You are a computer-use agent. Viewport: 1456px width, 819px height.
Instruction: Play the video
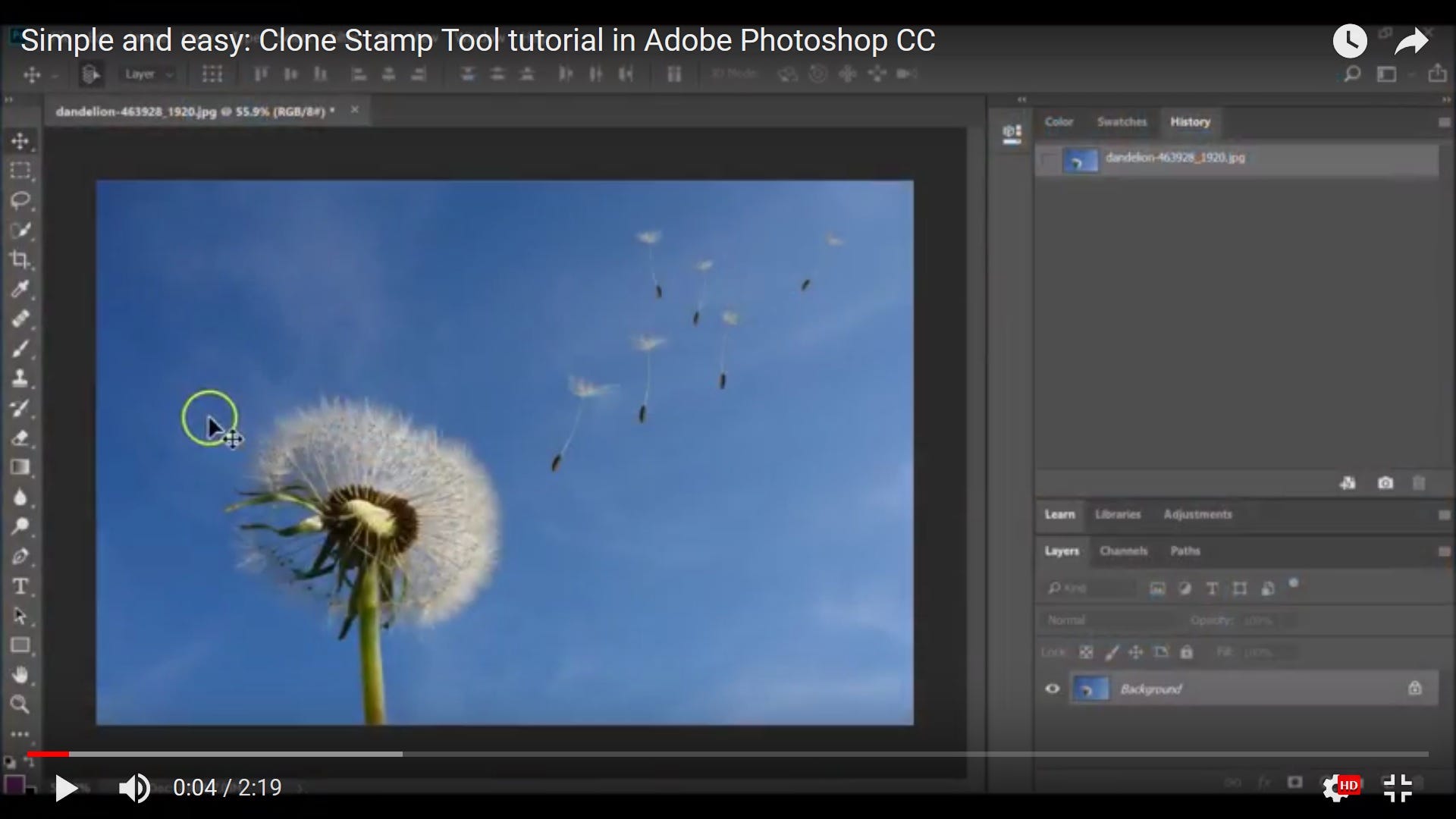pos(66,788)
